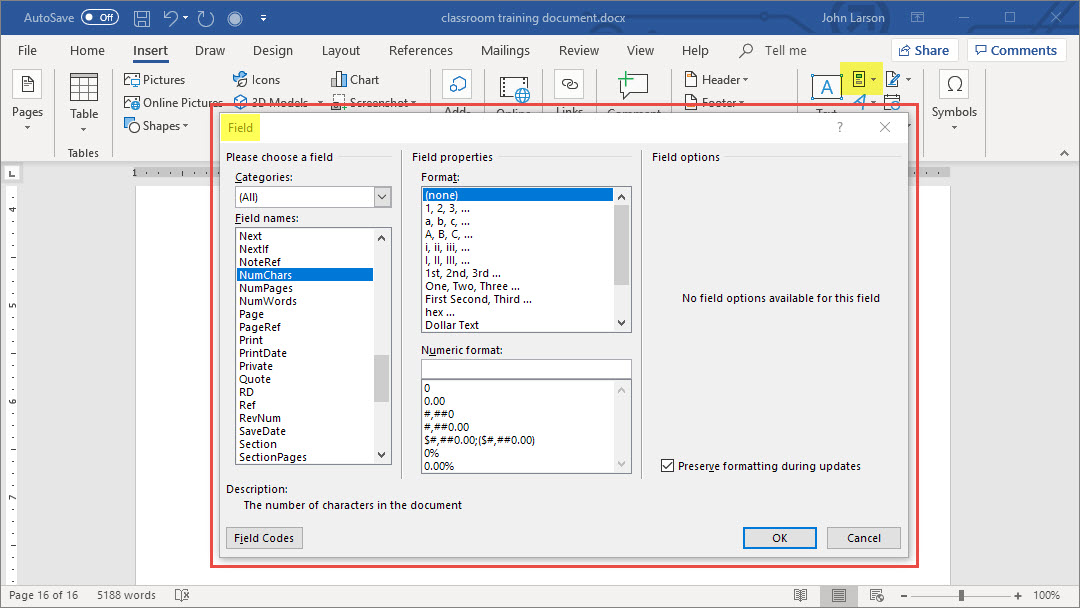1080x608 pixels.
Task: Open the Categories dropdown
Action: click(x=312, y=197)
